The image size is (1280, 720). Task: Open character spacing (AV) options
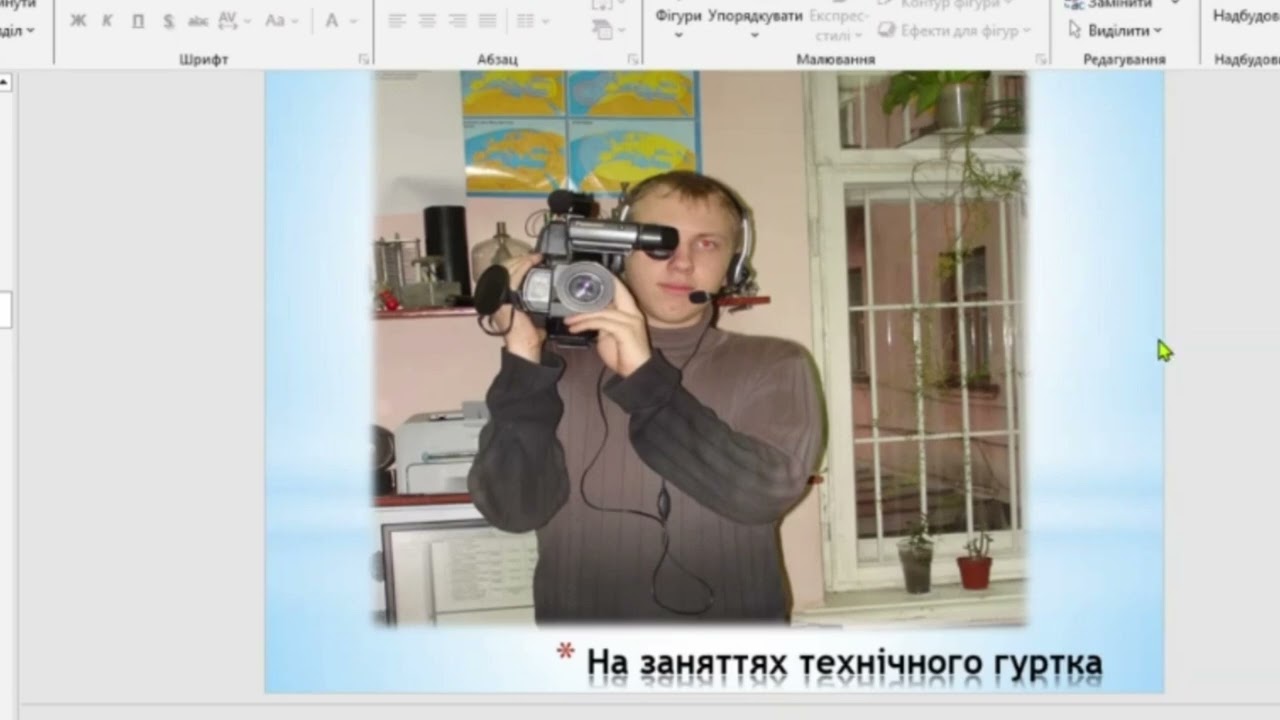(x=234, y=20)
